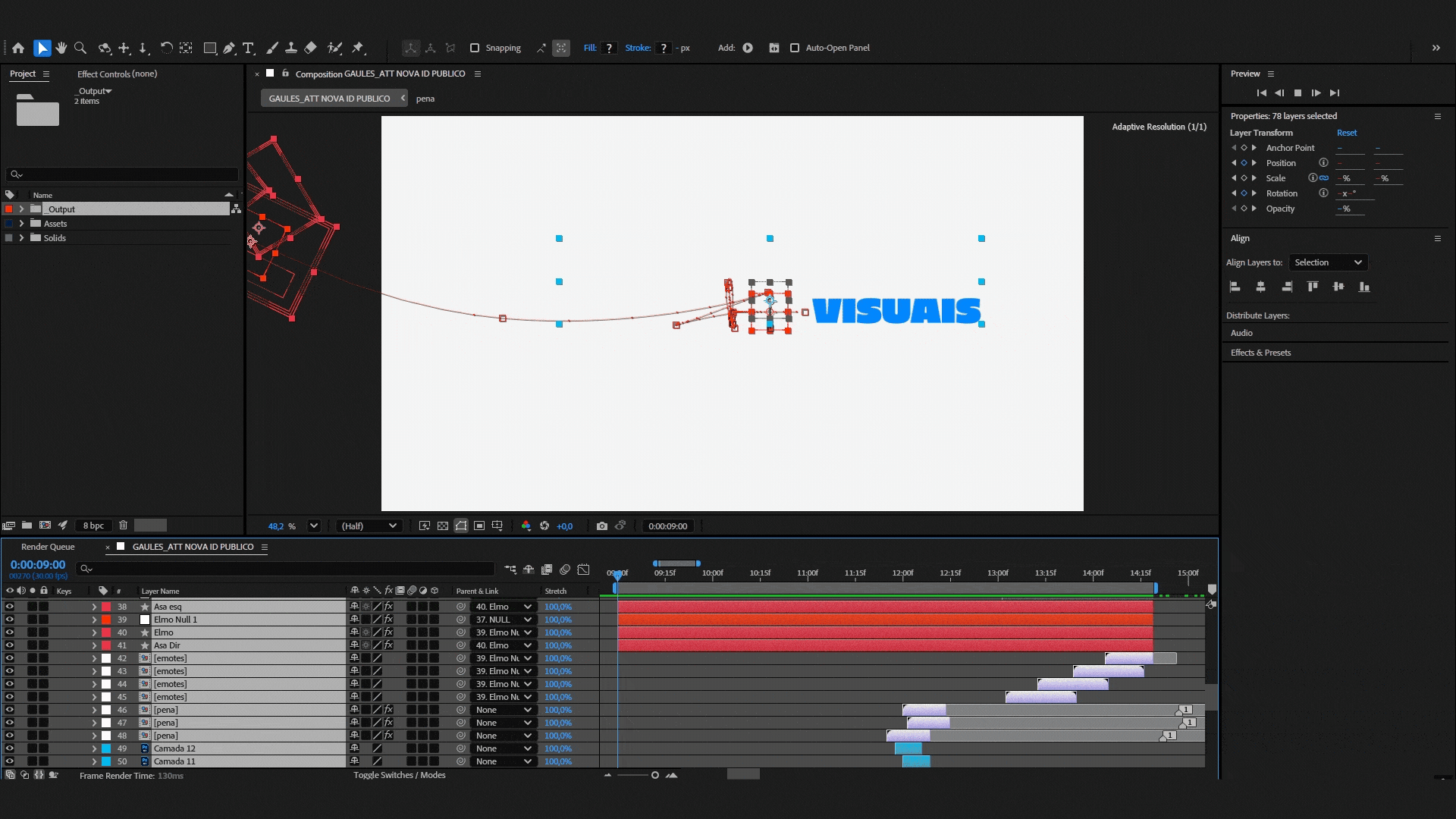Toggle visibility of Camada 11 layer

pyautogui.click(x=9, y=761)
